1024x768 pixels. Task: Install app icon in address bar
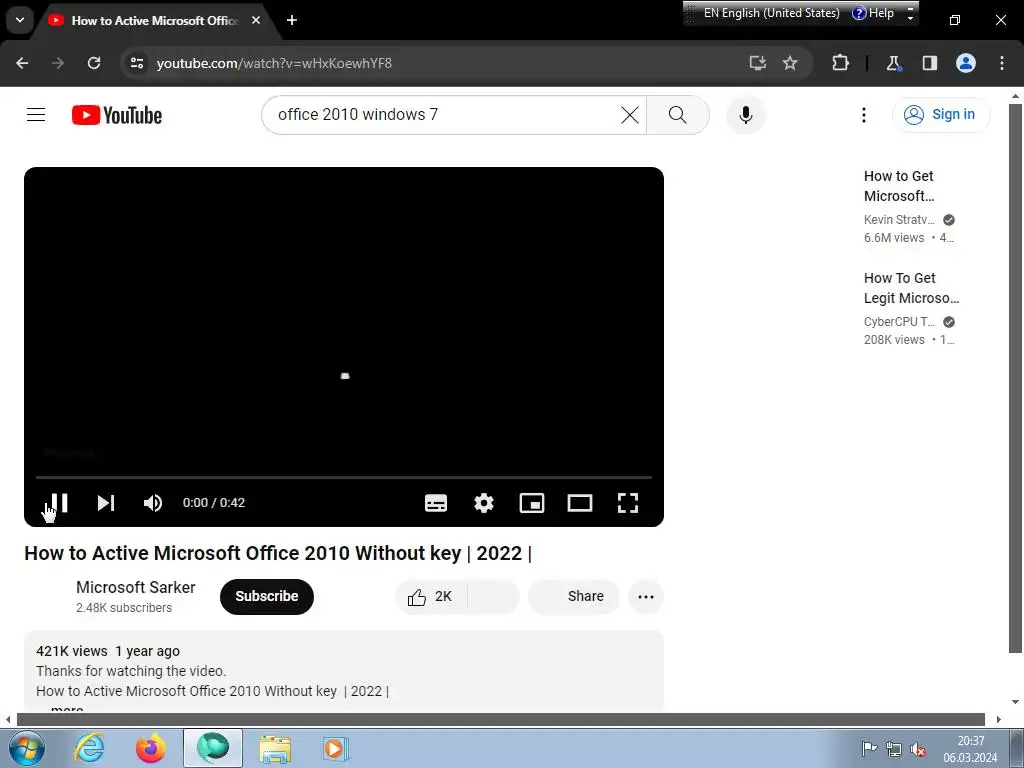pyautogui.click(x=758, y=63)
